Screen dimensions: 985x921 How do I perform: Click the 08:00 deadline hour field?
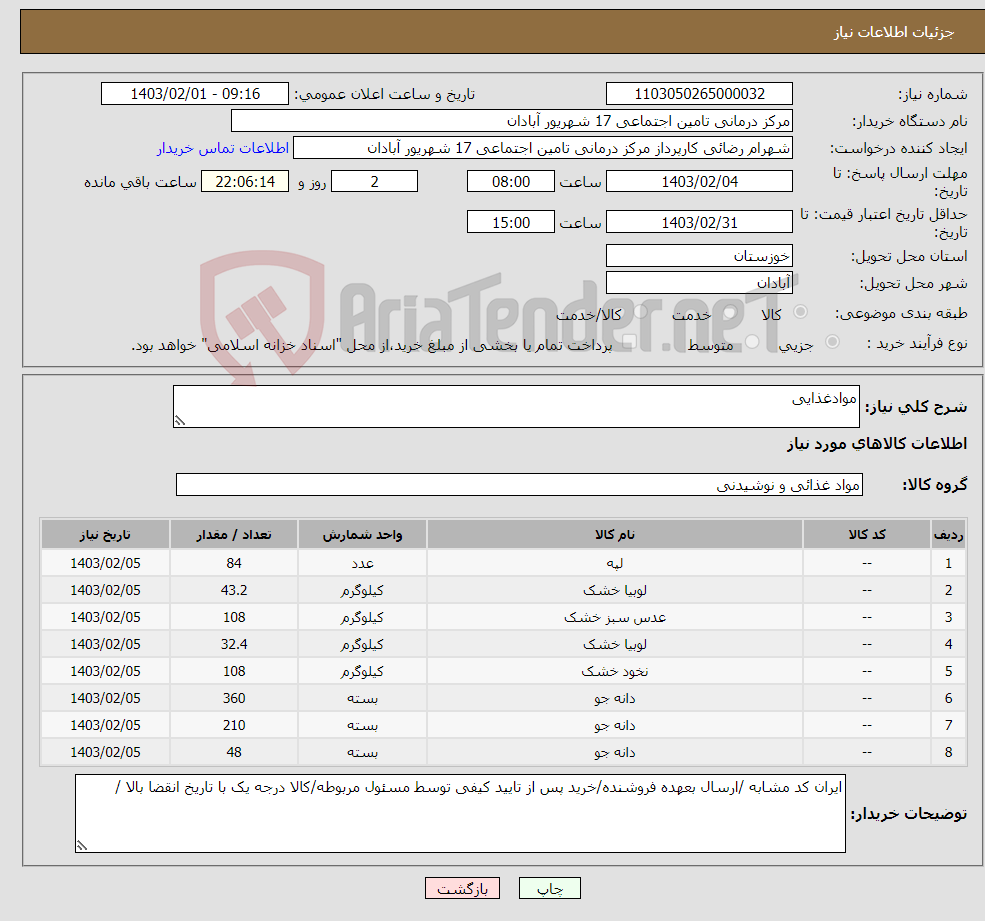click(x=511, y=182)
